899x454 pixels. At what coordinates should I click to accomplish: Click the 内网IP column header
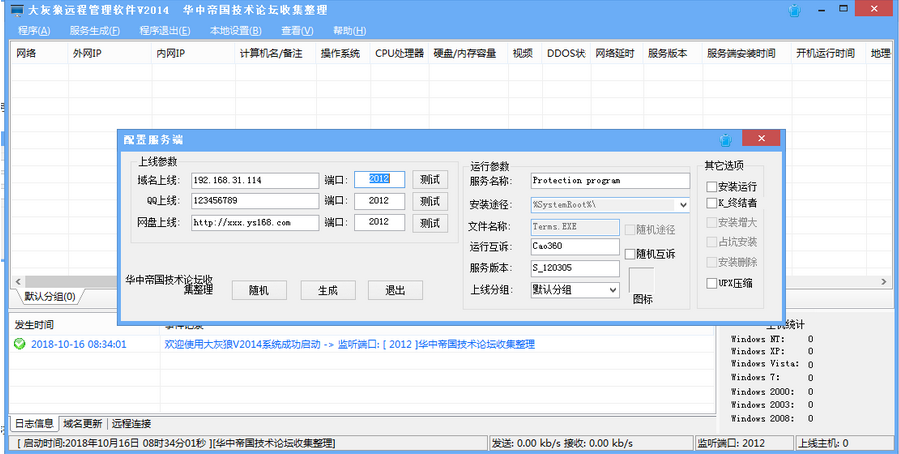pyautogui.click(x=193, y=53)
